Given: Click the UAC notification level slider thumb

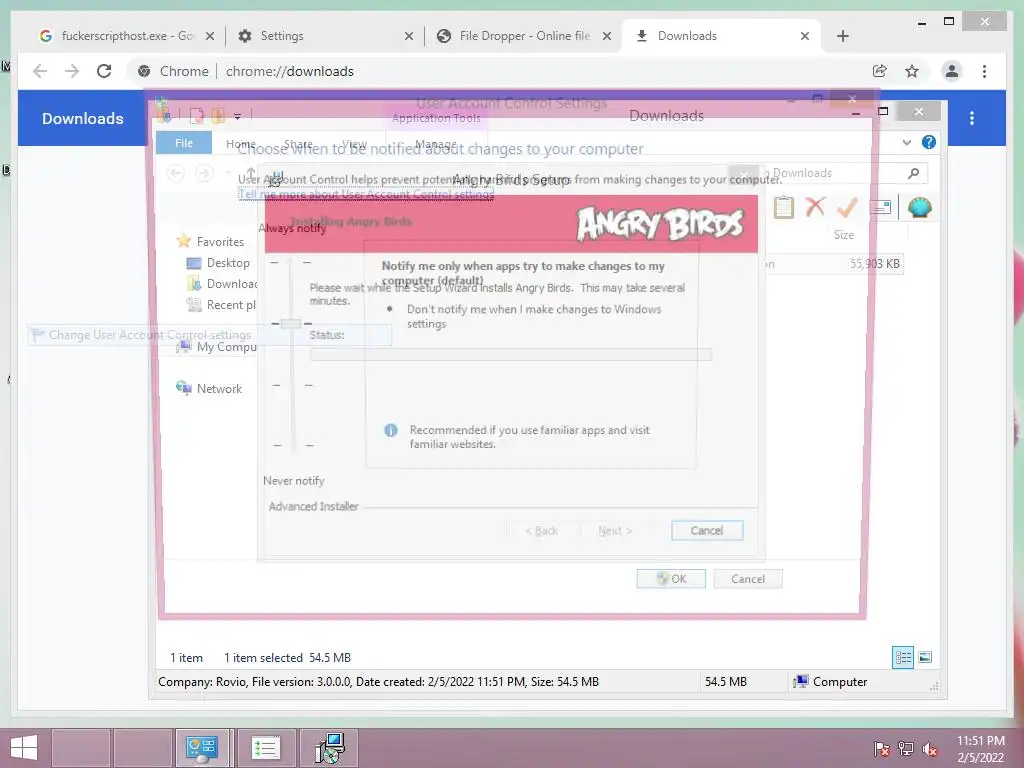Looking at the screenshot, I should point(291,323).
